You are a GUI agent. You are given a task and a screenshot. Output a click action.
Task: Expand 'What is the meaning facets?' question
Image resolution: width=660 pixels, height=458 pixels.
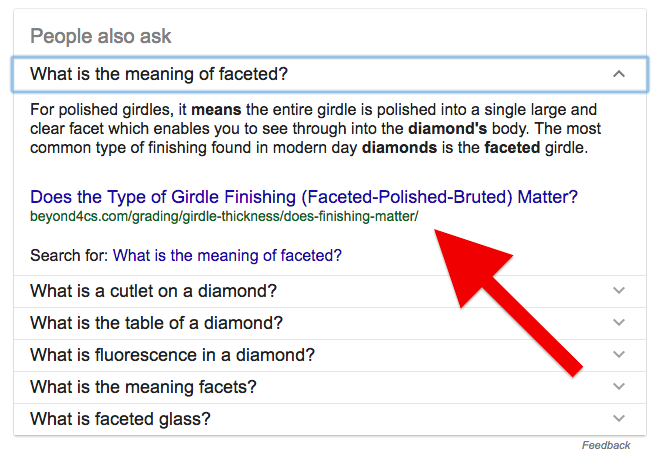(x=143, y=387)
